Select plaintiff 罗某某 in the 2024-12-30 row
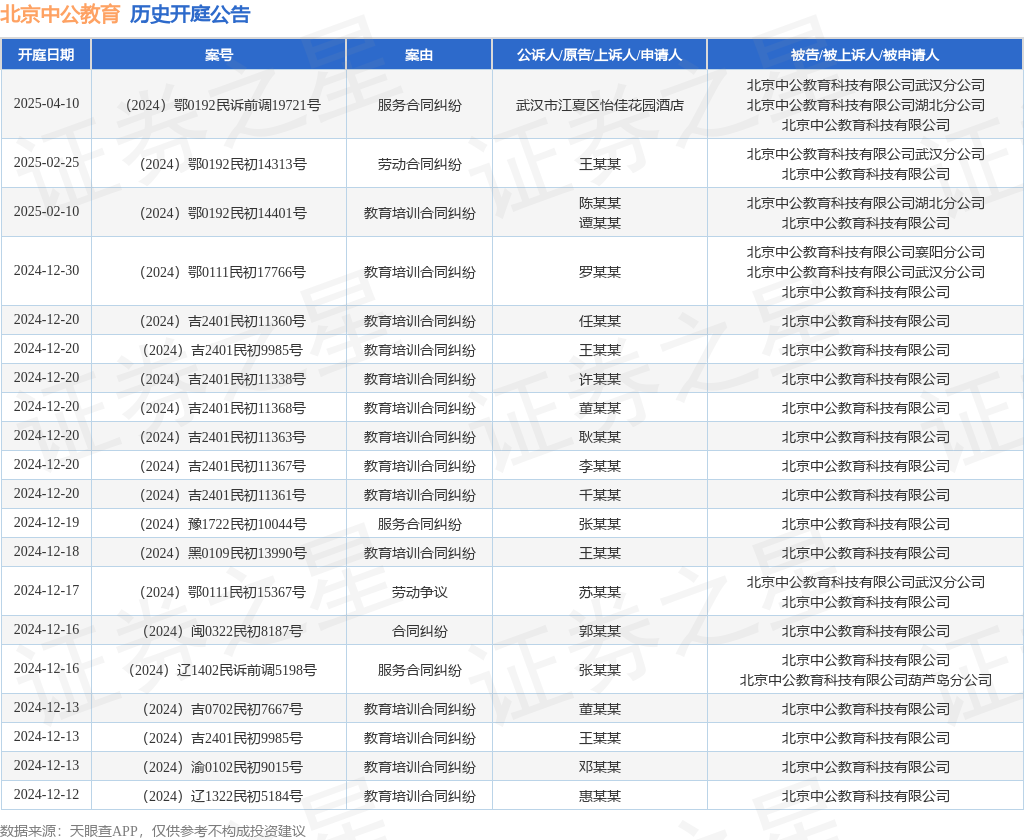This screenshot has height=840, width=1024. [598, 271]
